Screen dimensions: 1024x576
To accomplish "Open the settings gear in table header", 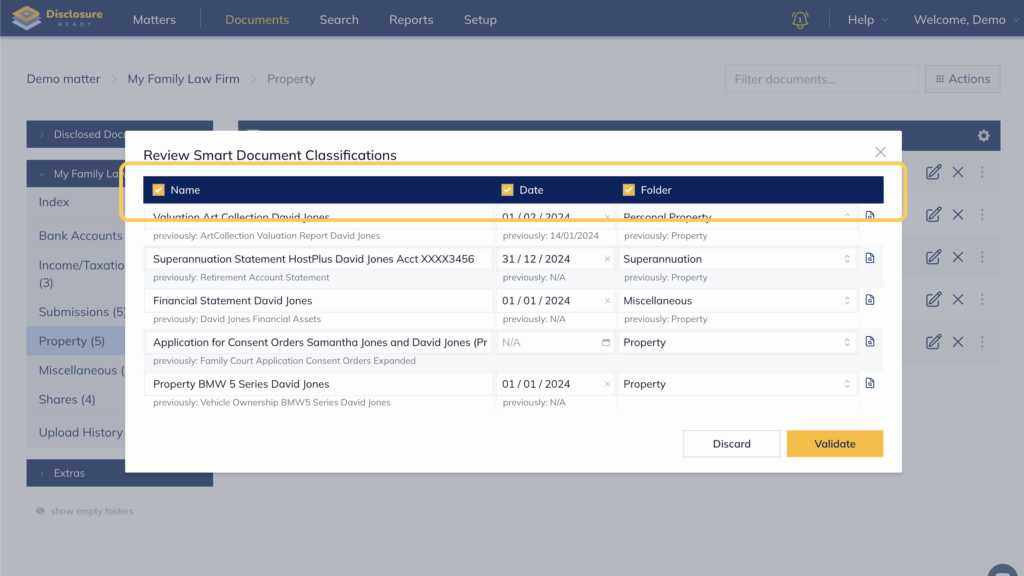I will [983, 136].
